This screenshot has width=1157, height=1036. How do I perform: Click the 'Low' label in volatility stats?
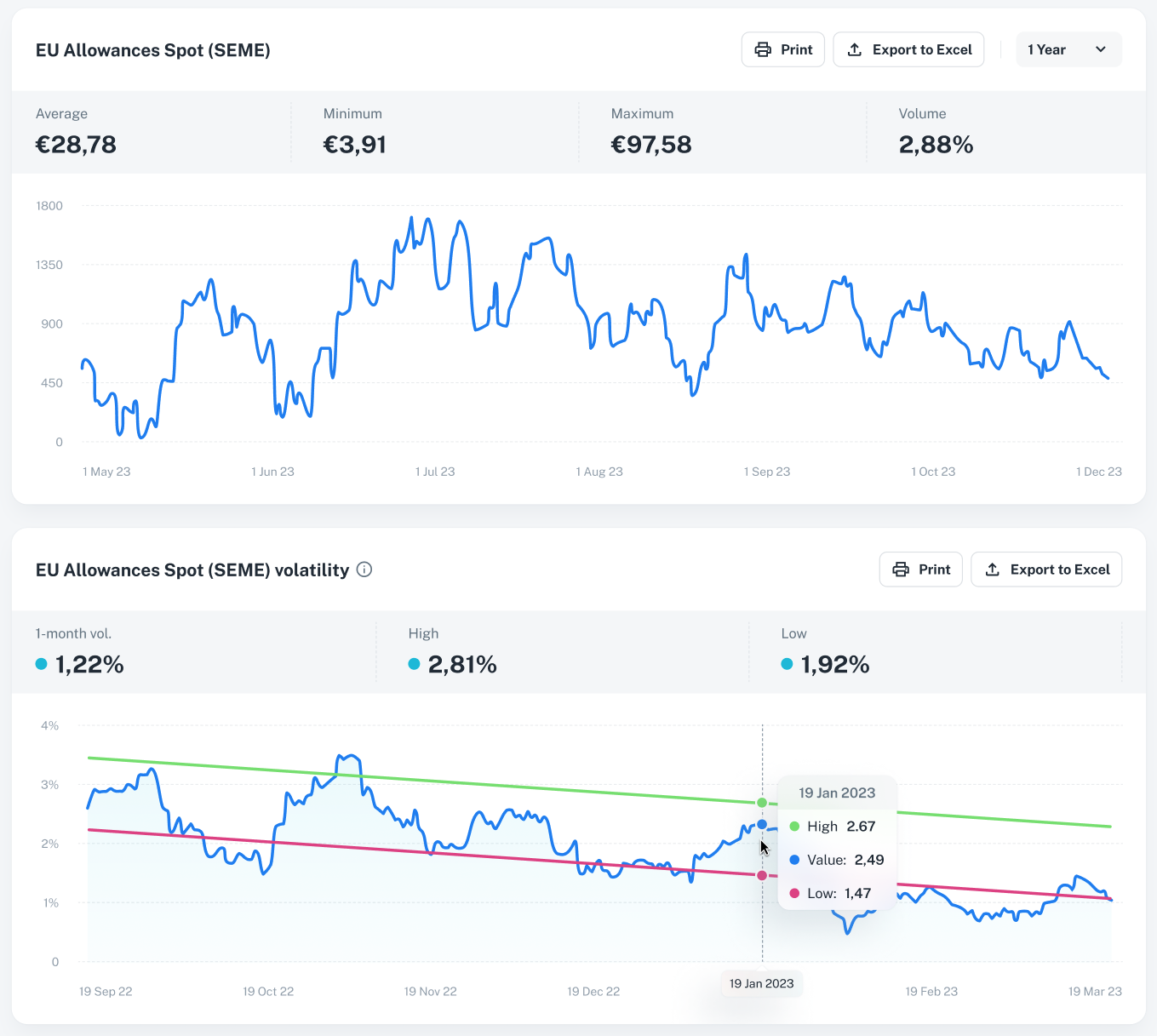[793, 633]
